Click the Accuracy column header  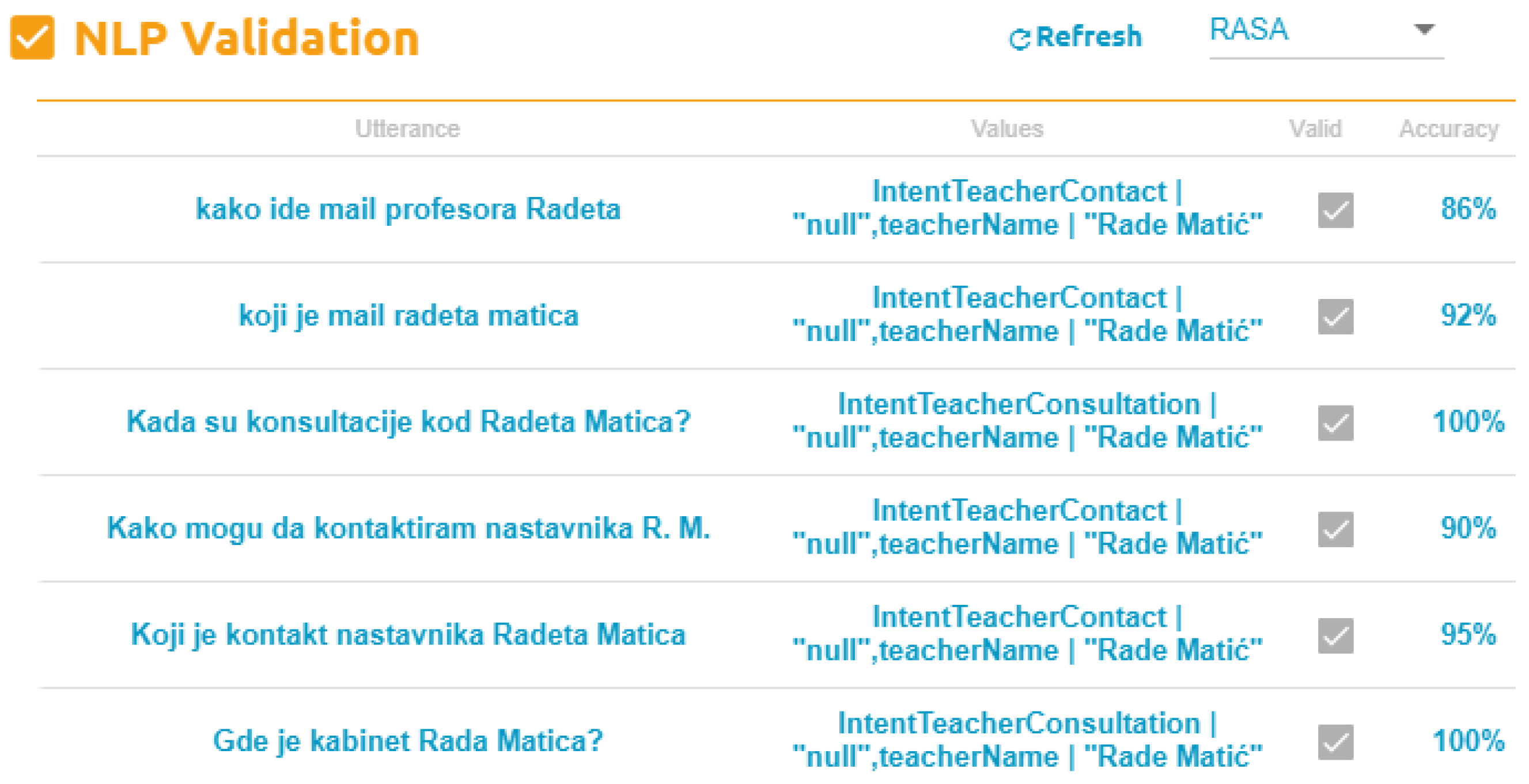point(1448,129)
